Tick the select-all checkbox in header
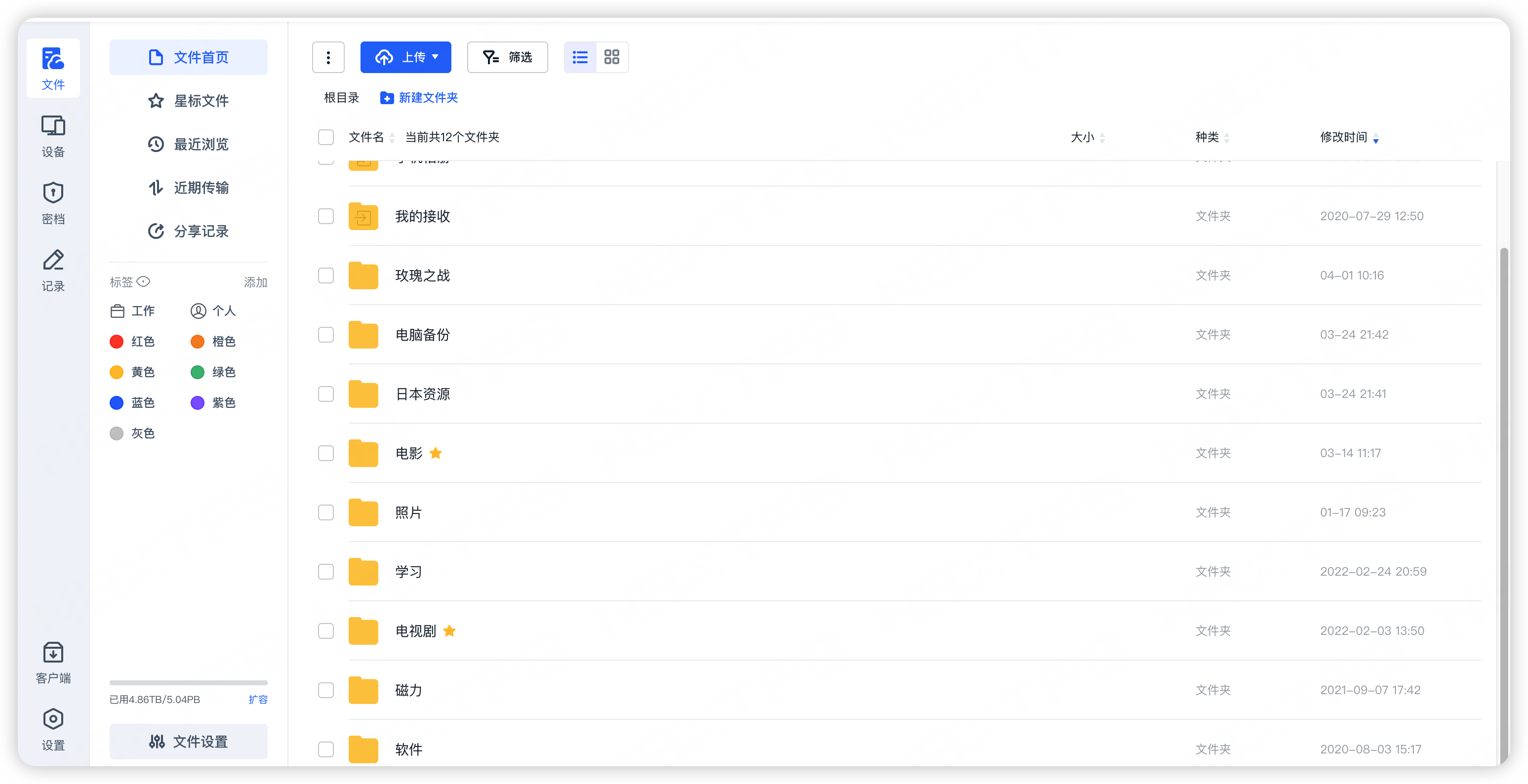Image resolution: width=1528 pixels, height=784 pixels. 325,137
